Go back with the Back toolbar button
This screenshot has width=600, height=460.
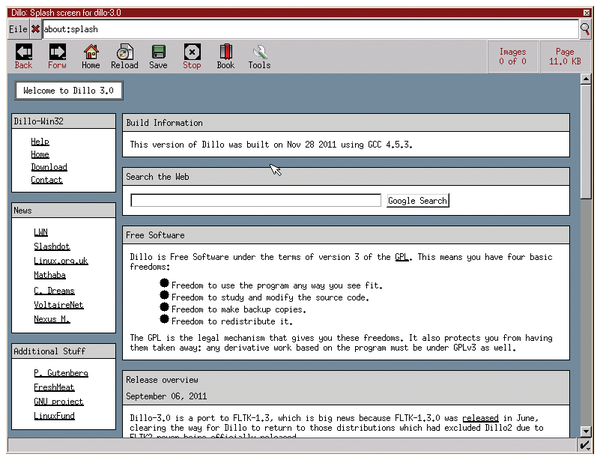24,56
